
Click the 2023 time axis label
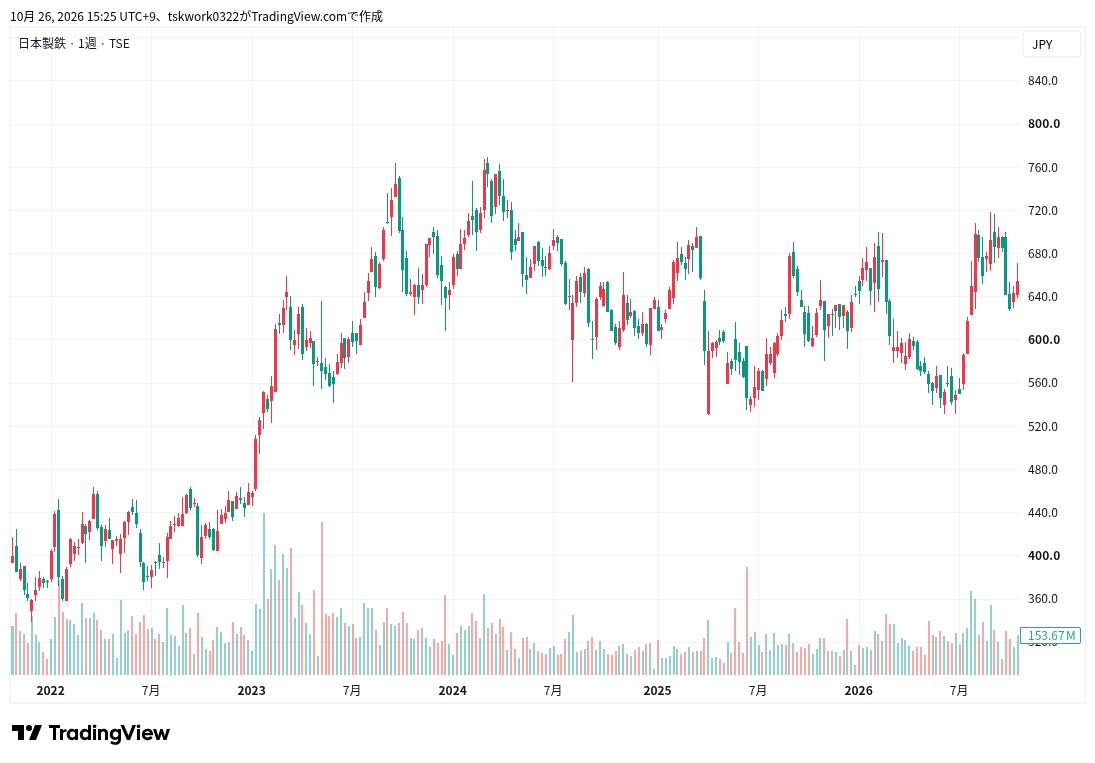tap(251, 691)
